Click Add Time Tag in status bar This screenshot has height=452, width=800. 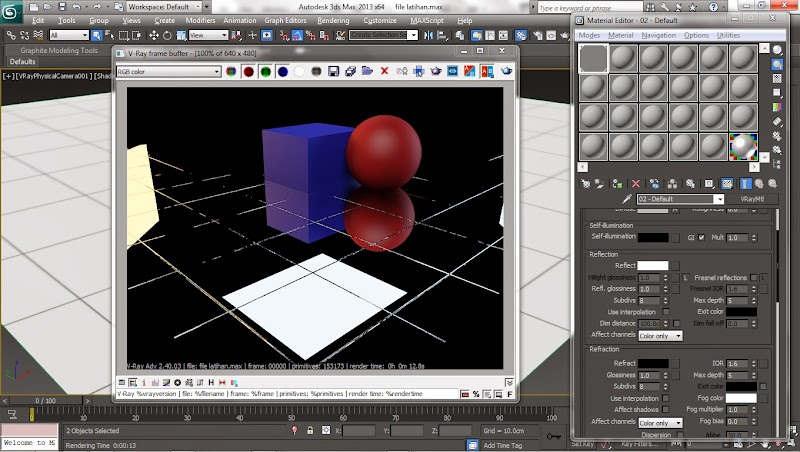click(x=503, y=445)
